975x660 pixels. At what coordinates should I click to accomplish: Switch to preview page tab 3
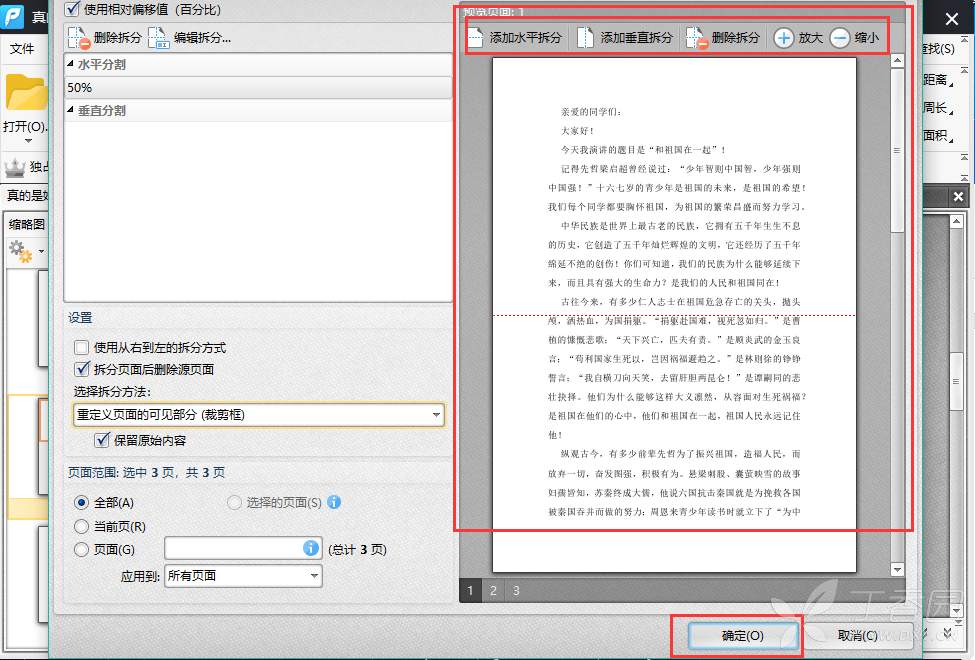tap(516, 590)
